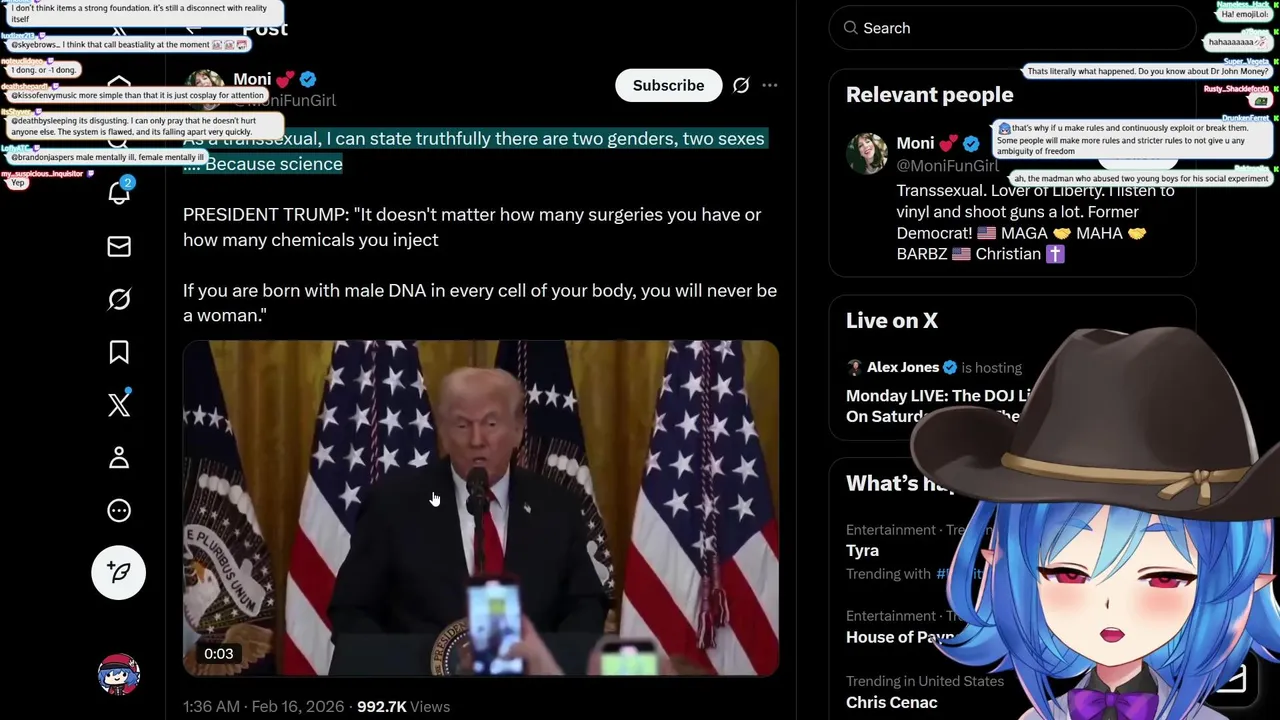Open Moni profile in Relevant people

pyautogui.click(x=928, y=143)
